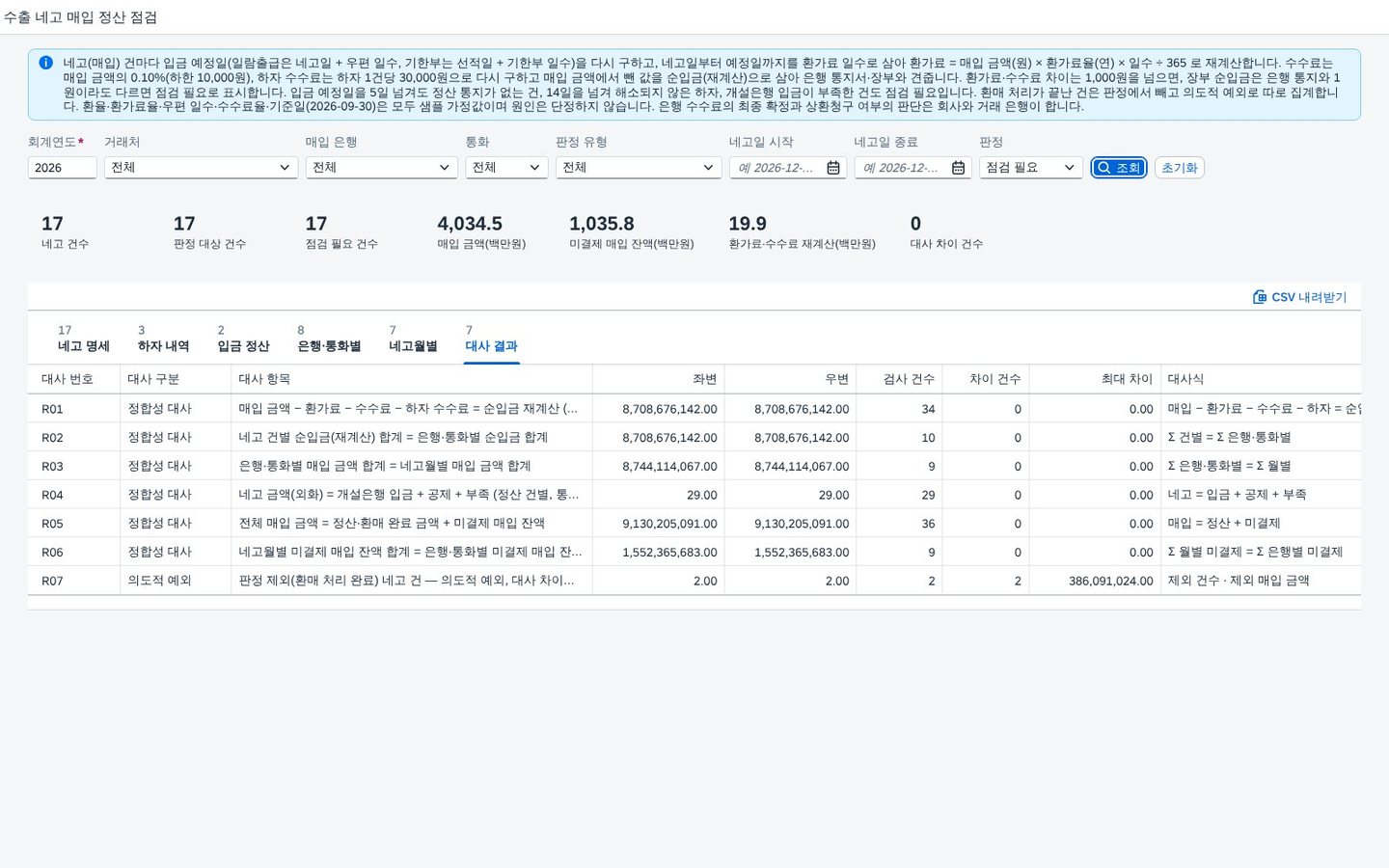Open calendar picker for 네고일 종료
Viewport: 1389px width, 868px height.
(958, 168)
